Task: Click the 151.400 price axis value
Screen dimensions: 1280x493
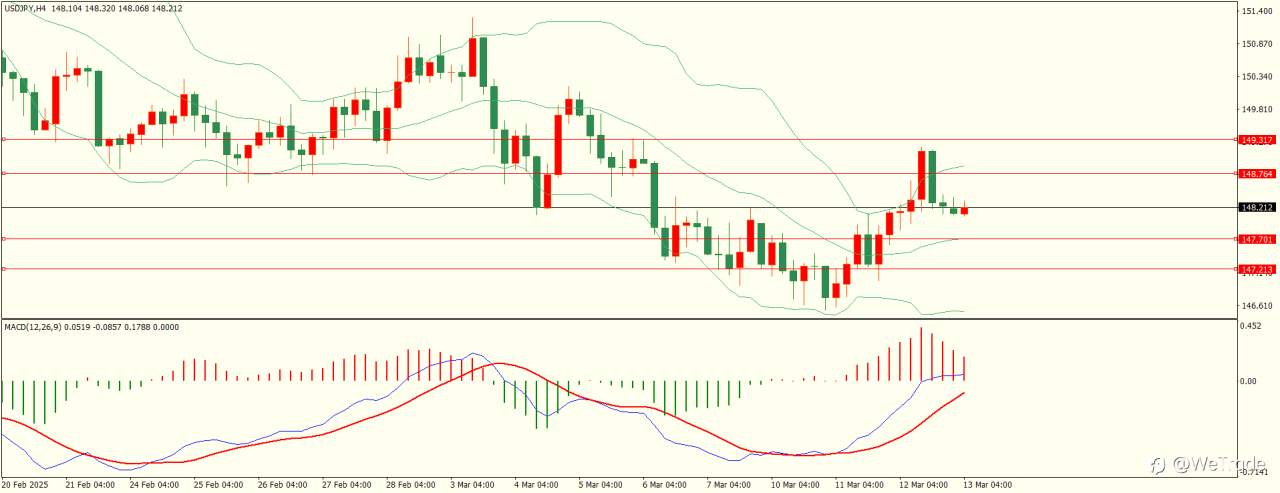Action: click(1257, 11)
